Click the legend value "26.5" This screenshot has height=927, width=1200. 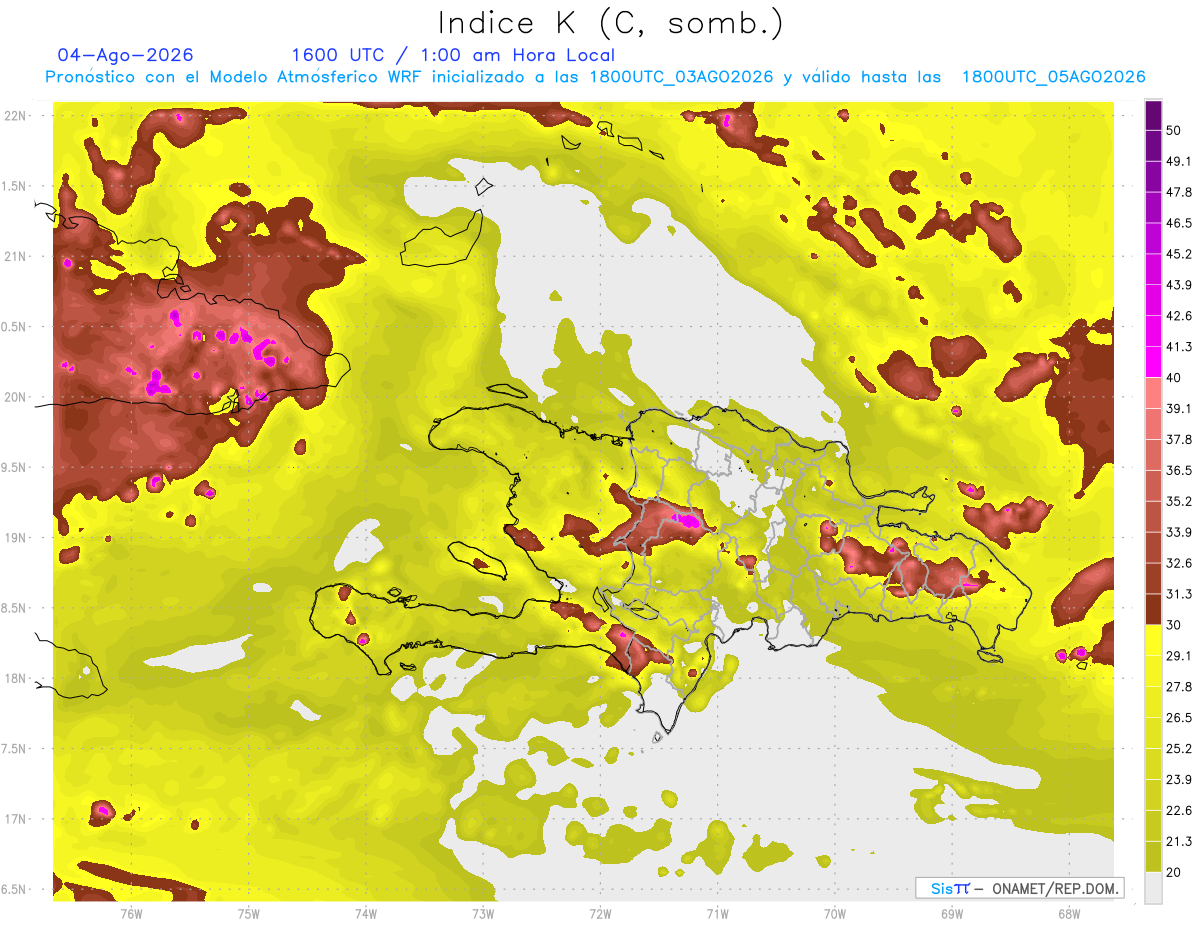1180,718
